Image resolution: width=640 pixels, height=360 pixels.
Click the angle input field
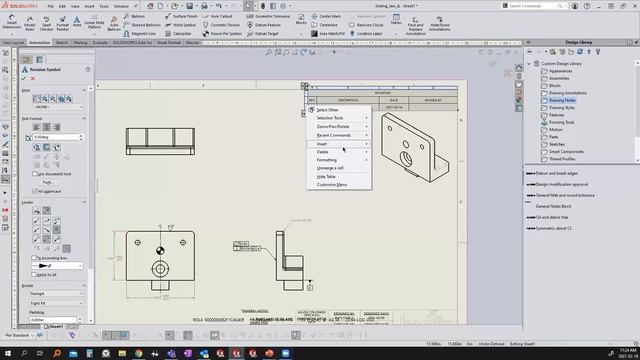tap(56, 137)
